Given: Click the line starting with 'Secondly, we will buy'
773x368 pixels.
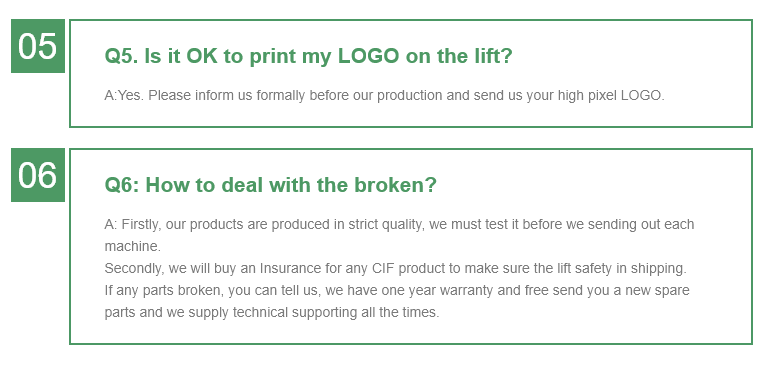Looking at the screenshot, I should [x=395, y=268].
